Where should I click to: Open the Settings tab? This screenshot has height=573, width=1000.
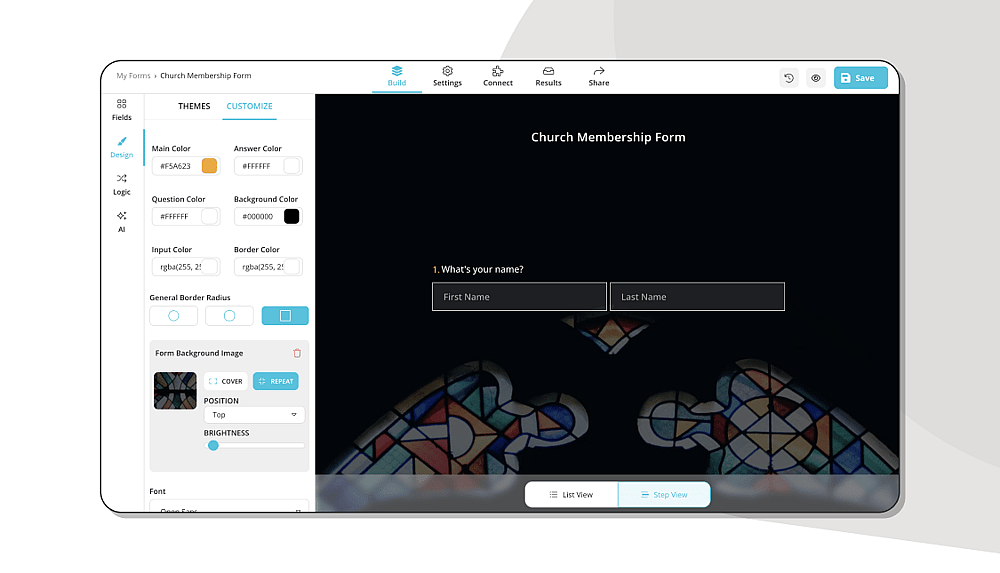click(447, 76)
